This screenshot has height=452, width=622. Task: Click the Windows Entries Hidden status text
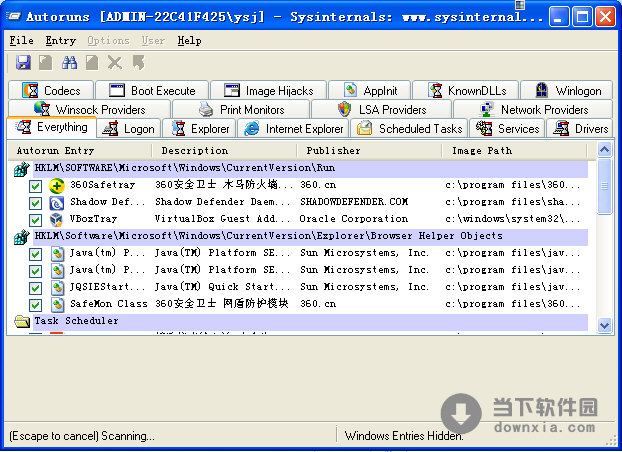click(x=403, y=436)
